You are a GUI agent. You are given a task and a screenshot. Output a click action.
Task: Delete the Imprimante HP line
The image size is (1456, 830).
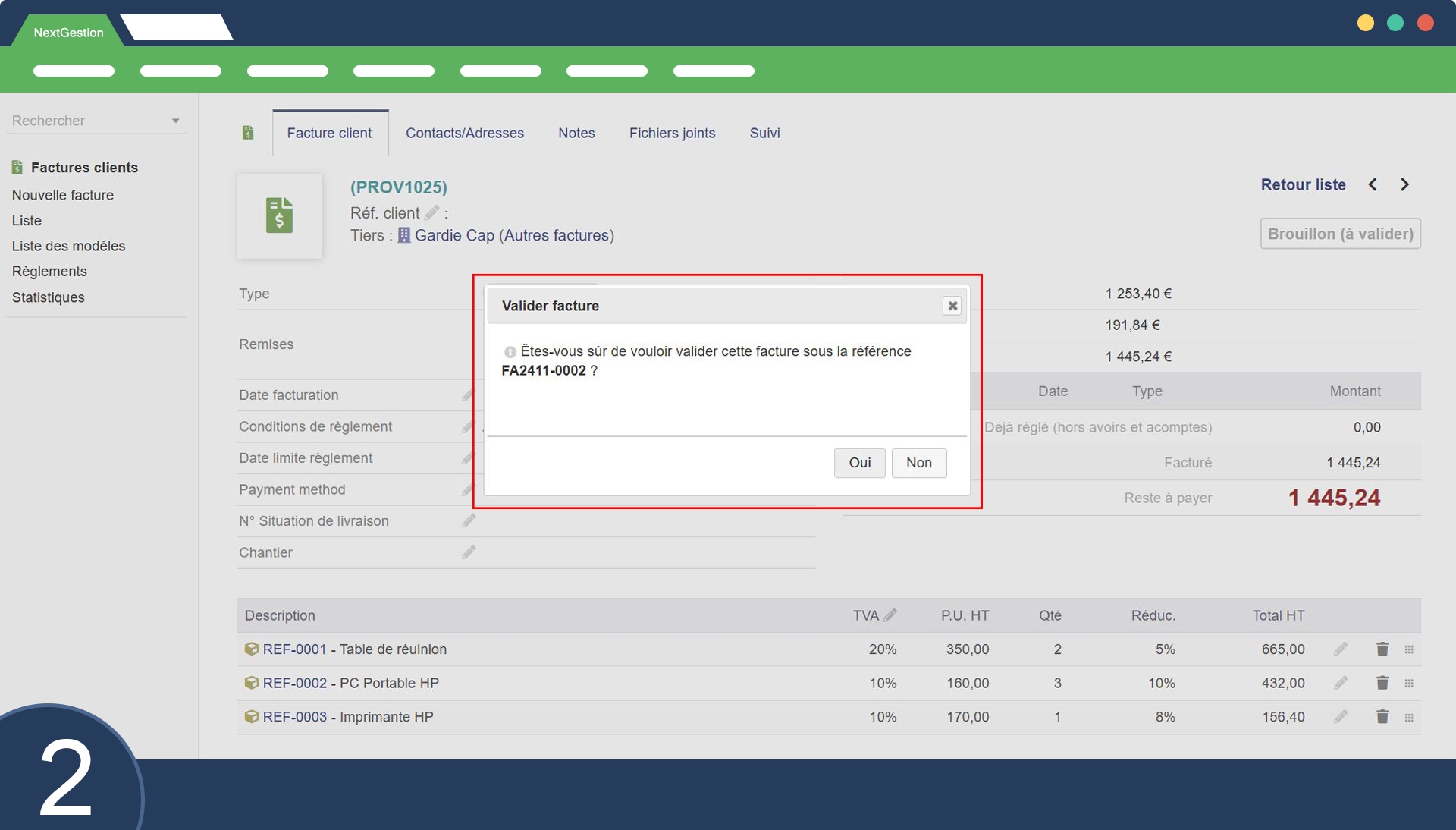(1382, 717)
